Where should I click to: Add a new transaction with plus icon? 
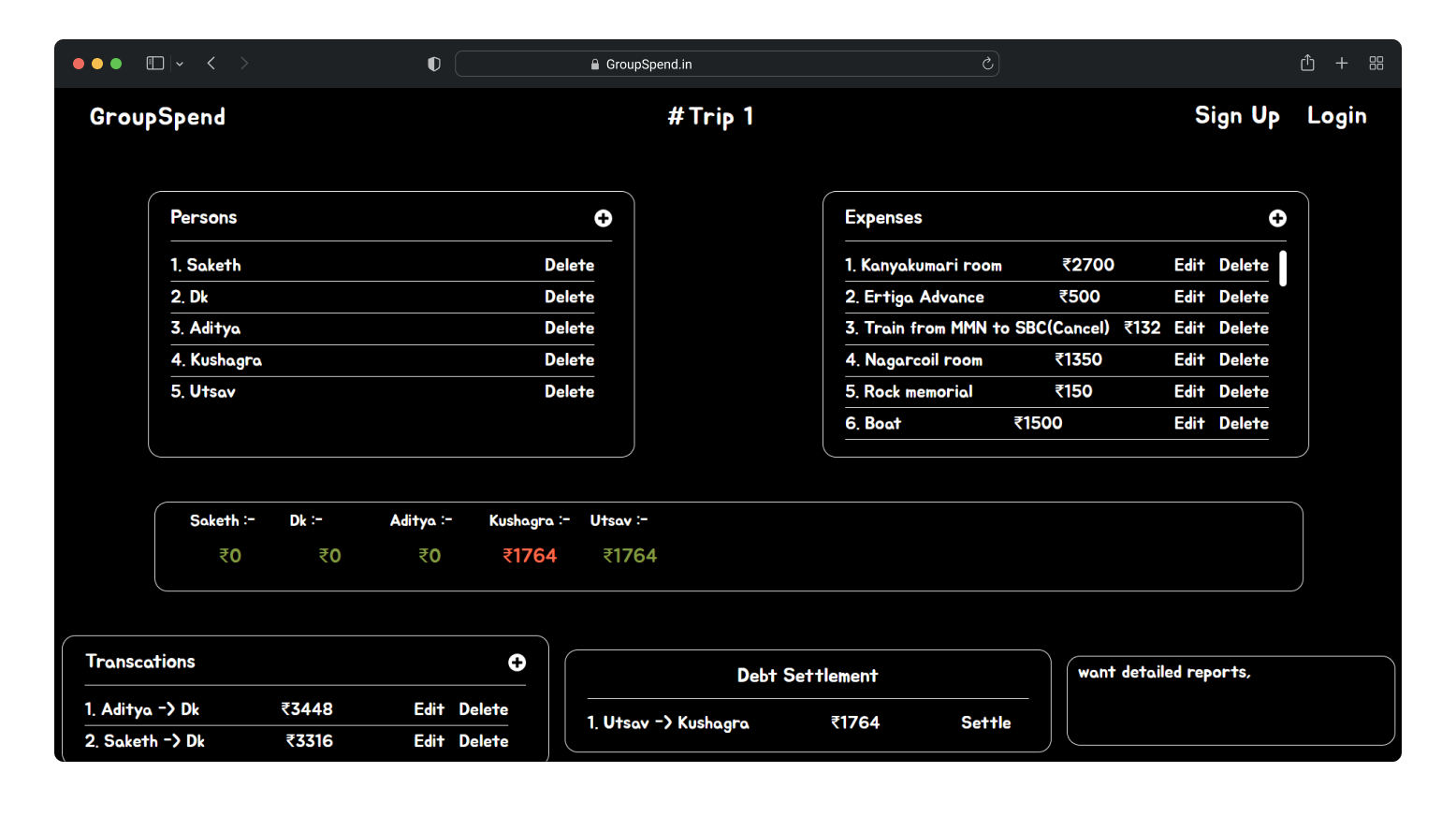[x=517, y=663]
